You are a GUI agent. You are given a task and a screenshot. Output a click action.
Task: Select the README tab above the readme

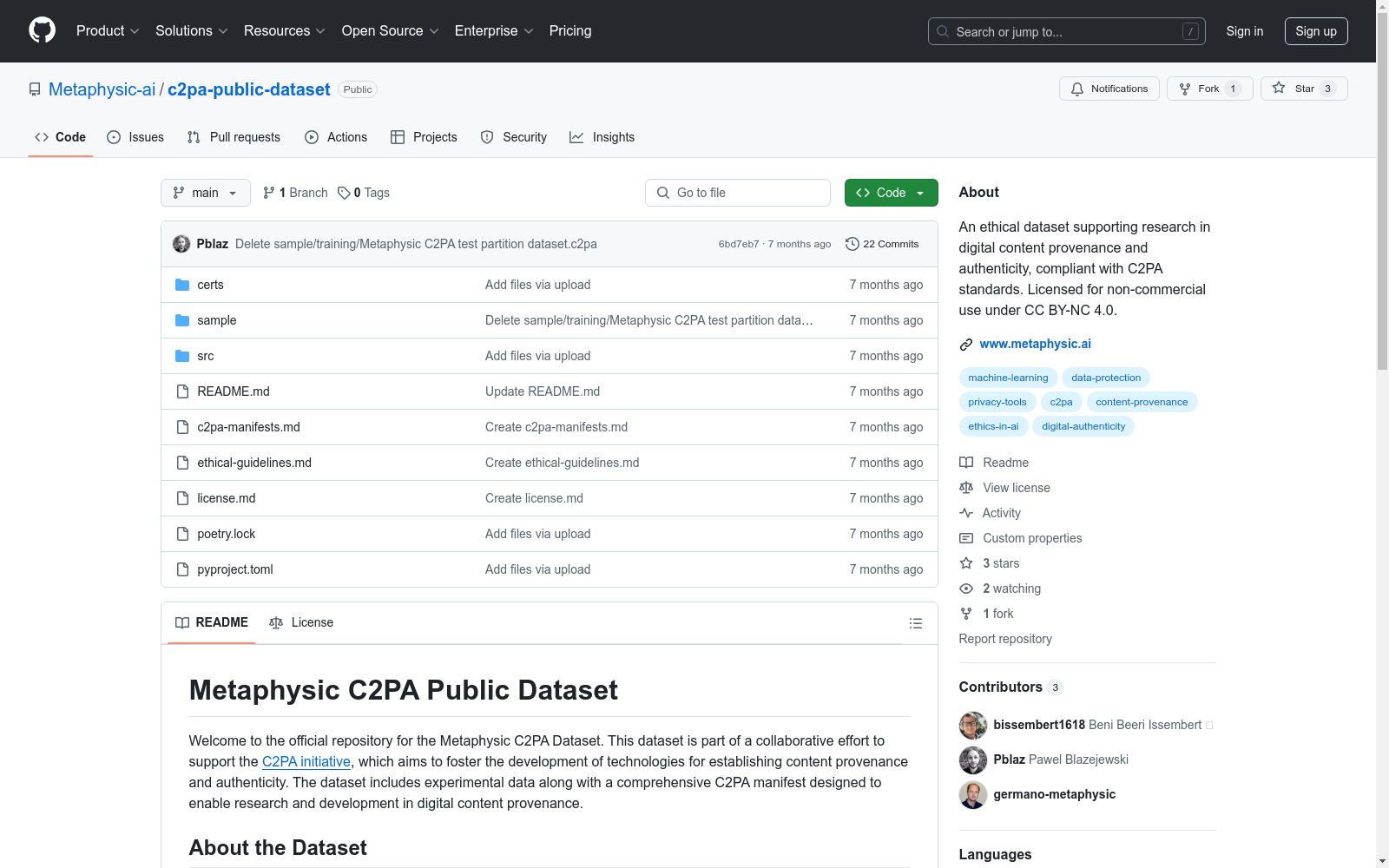coord(212,622)
